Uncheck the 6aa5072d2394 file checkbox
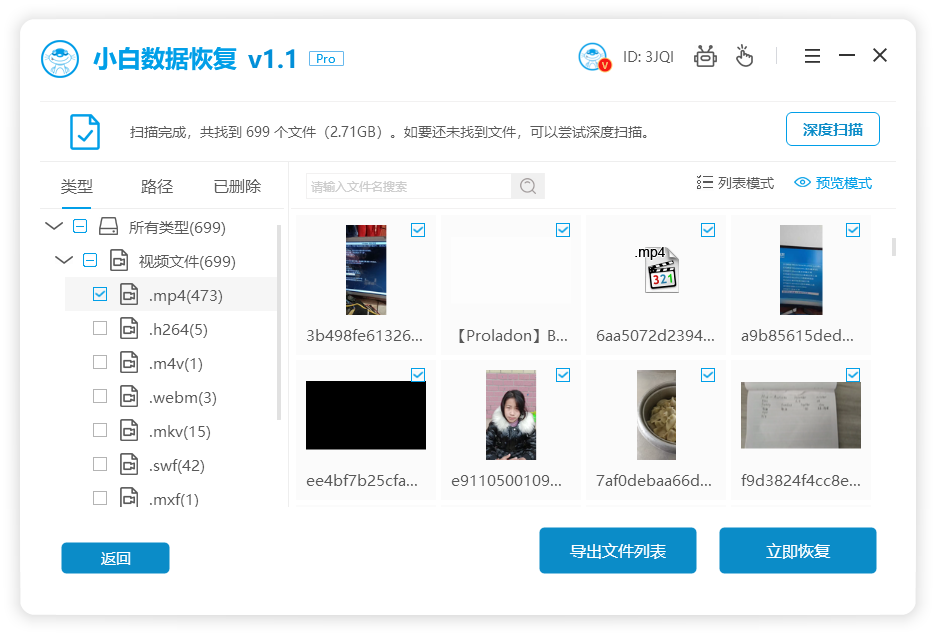Image resolution: width=936 pixels, height=636 pixels. tap(708, 230)
